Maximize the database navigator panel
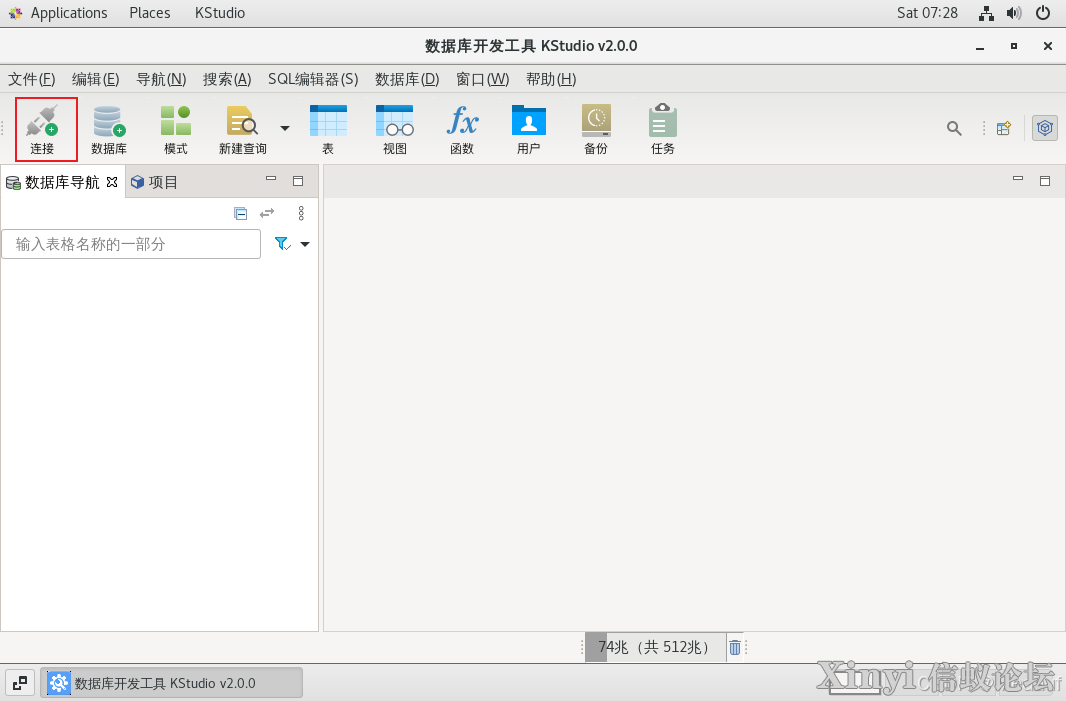1066x701 pixels. click(x=298, y=181)
